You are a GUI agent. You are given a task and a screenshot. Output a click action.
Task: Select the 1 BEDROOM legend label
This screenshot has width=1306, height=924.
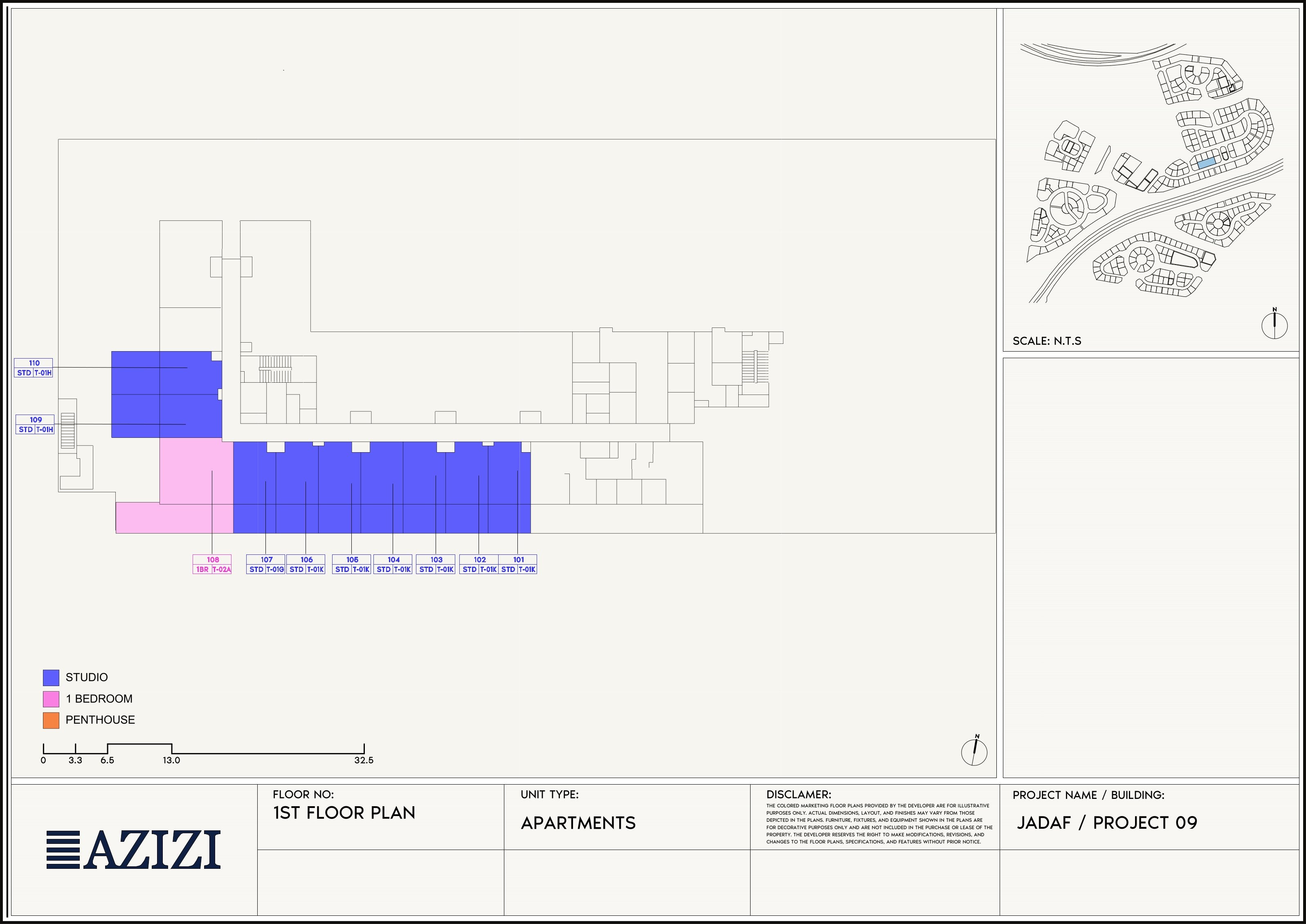coord(99,699)
